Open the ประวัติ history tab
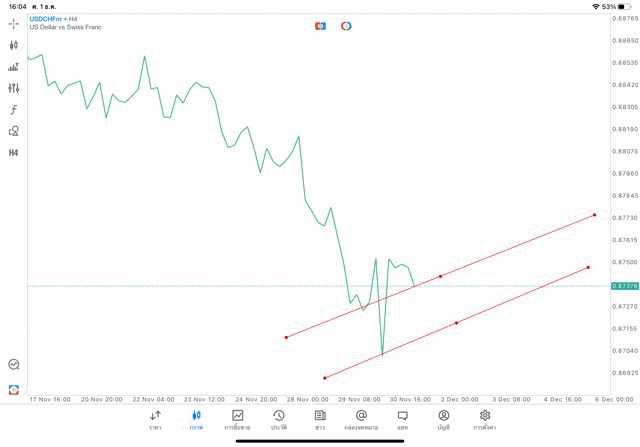The height and width of the screenshot is (447, 640). tap(279, 419)
